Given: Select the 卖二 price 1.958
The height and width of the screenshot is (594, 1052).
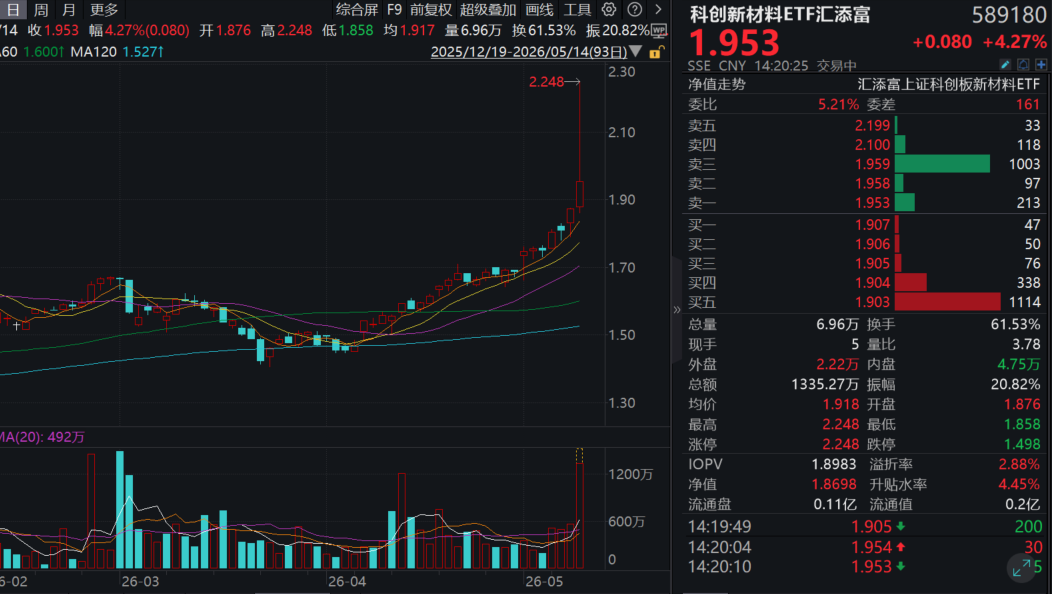Looking at the screenshot, I should click(x=872, y=183).
